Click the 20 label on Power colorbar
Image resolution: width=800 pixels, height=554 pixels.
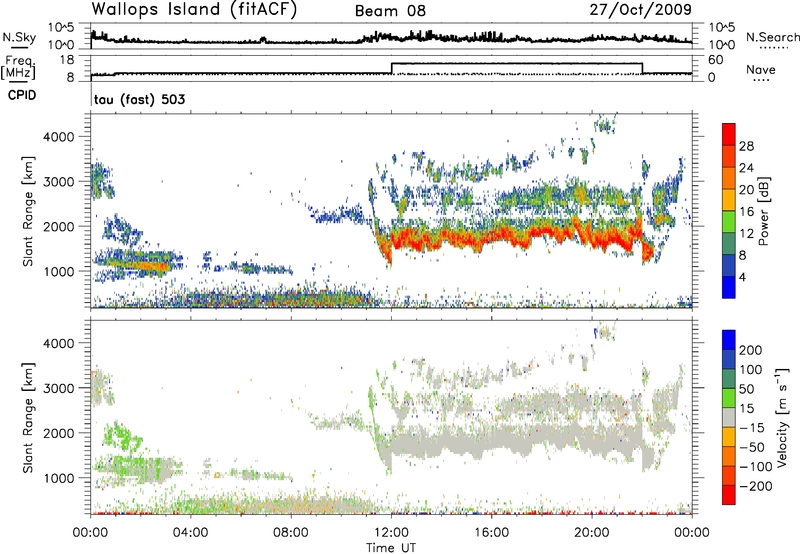[746, 190]
